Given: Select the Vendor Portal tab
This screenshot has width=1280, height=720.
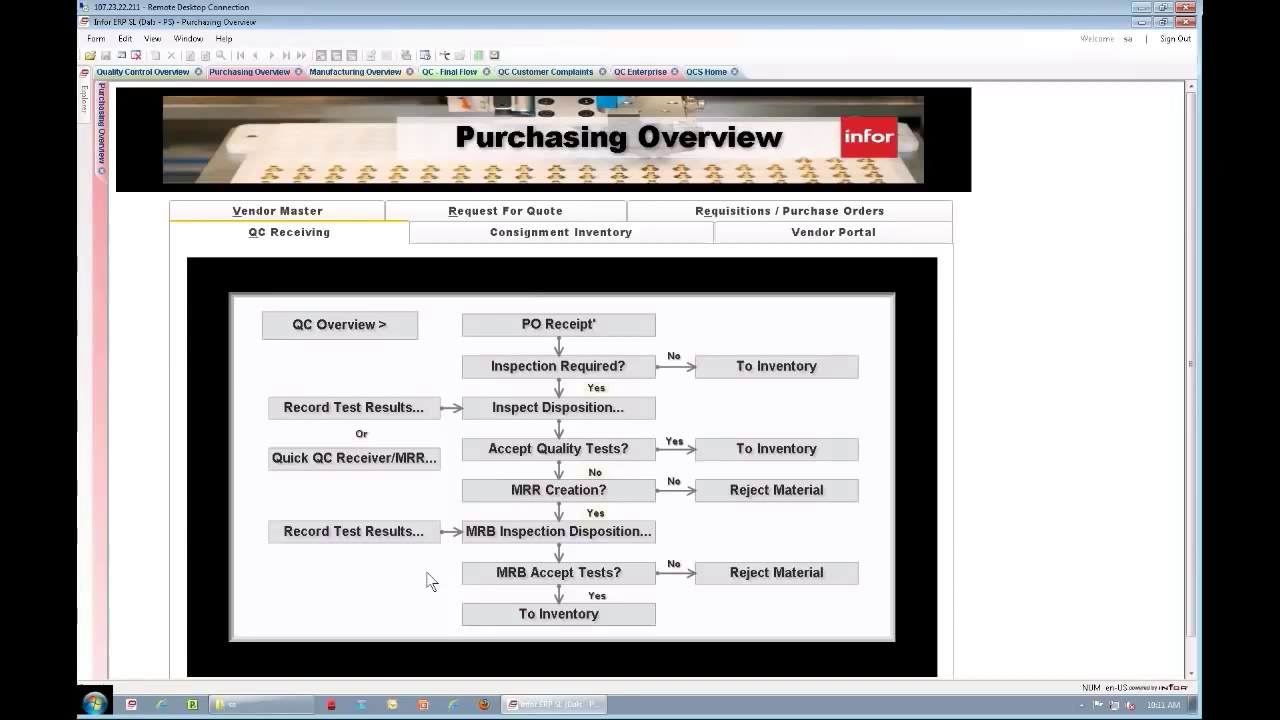Looking at the screenshot, I should coord(833,232).
